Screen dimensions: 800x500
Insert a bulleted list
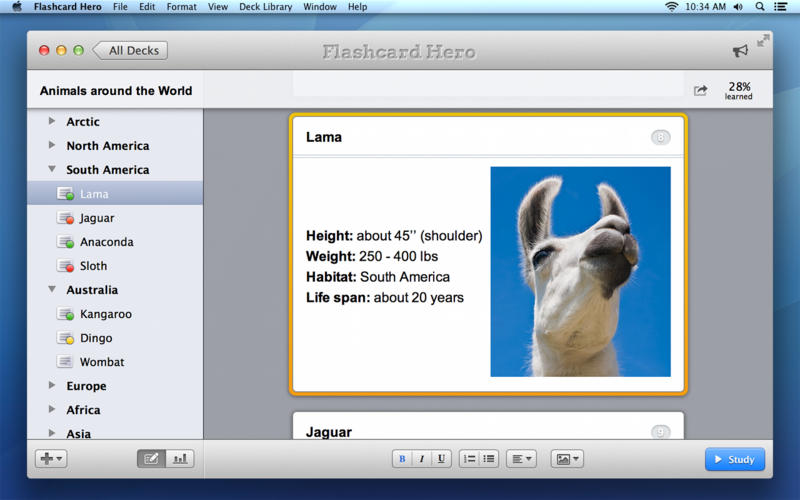click(489, 459)
